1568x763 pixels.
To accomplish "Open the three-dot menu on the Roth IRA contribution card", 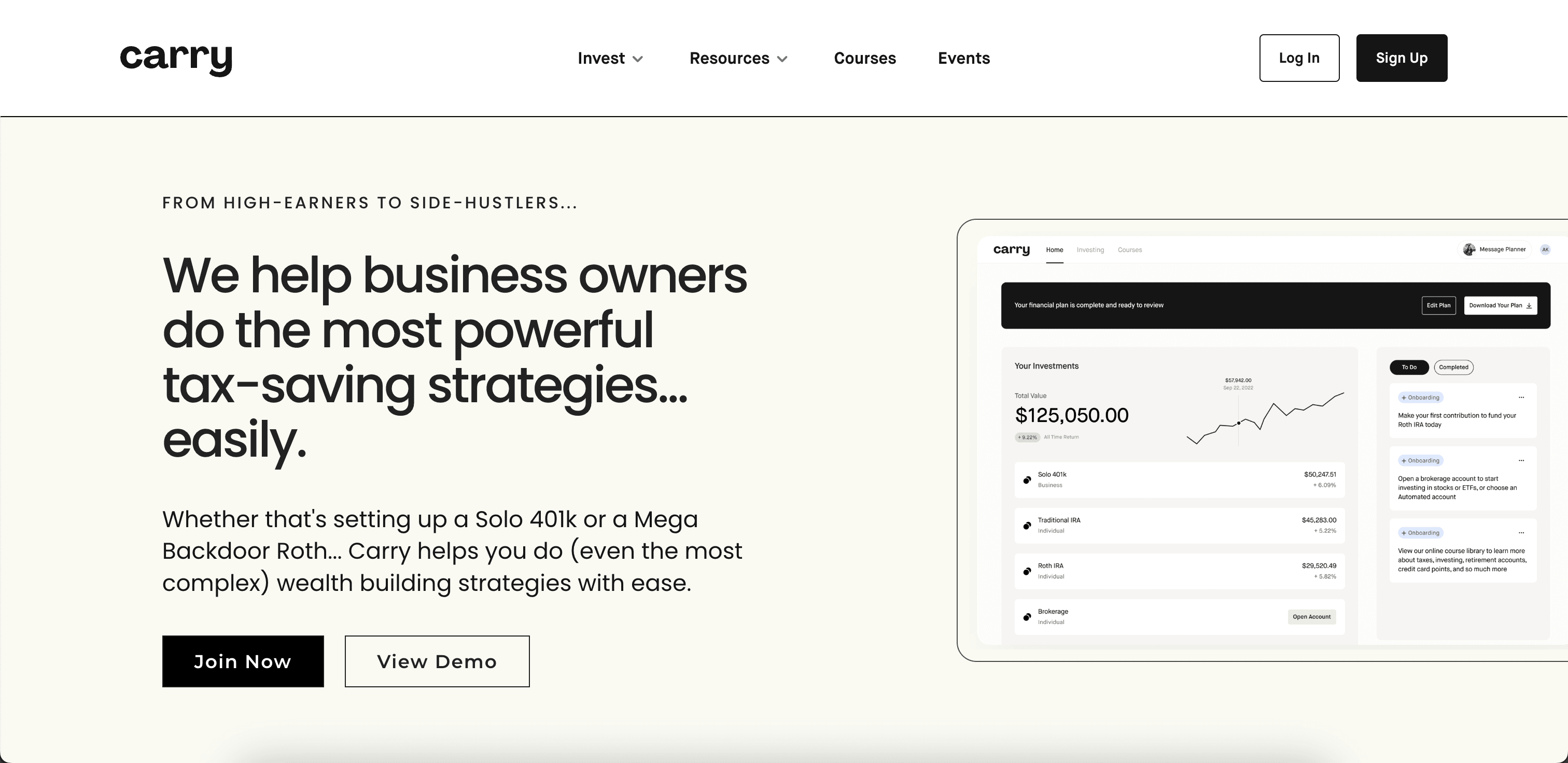I will click(1521, 398).
